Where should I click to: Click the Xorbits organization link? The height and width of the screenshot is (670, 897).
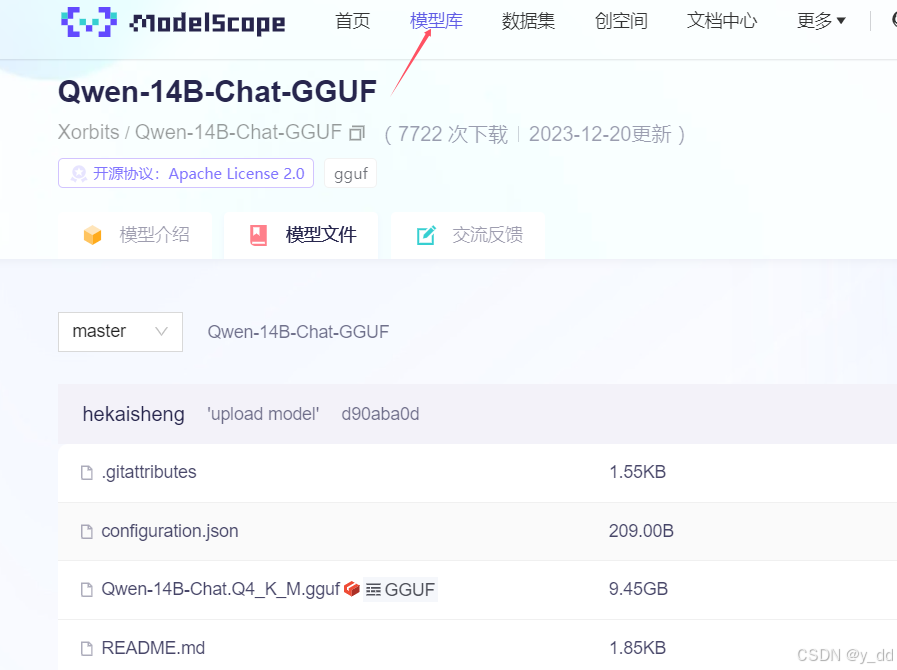pyautogui.click(x=89, y=132)
